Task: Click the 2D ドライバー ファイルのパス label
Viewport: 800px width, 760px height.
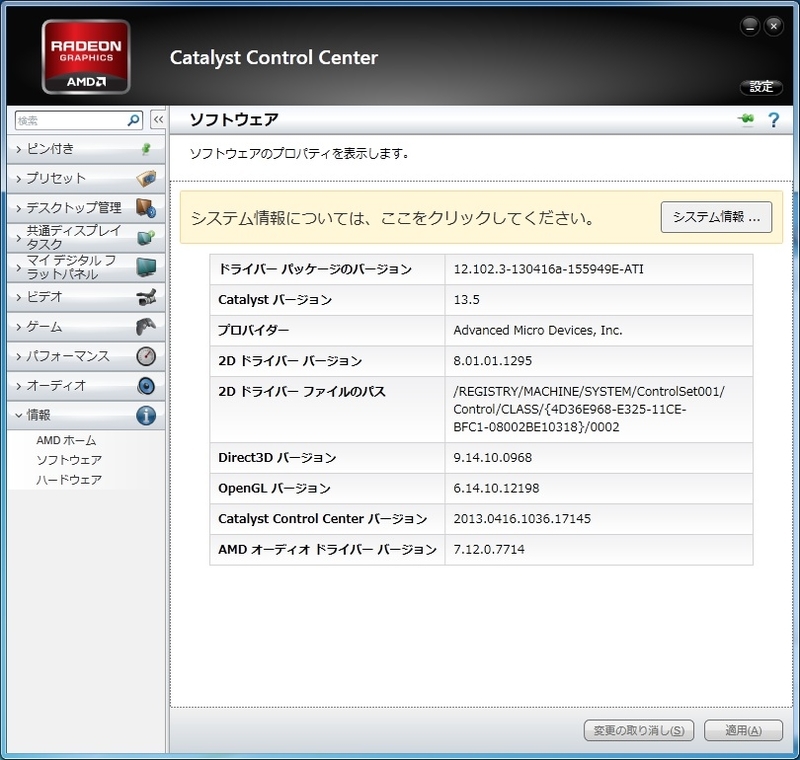Action: tap(302, 392)
